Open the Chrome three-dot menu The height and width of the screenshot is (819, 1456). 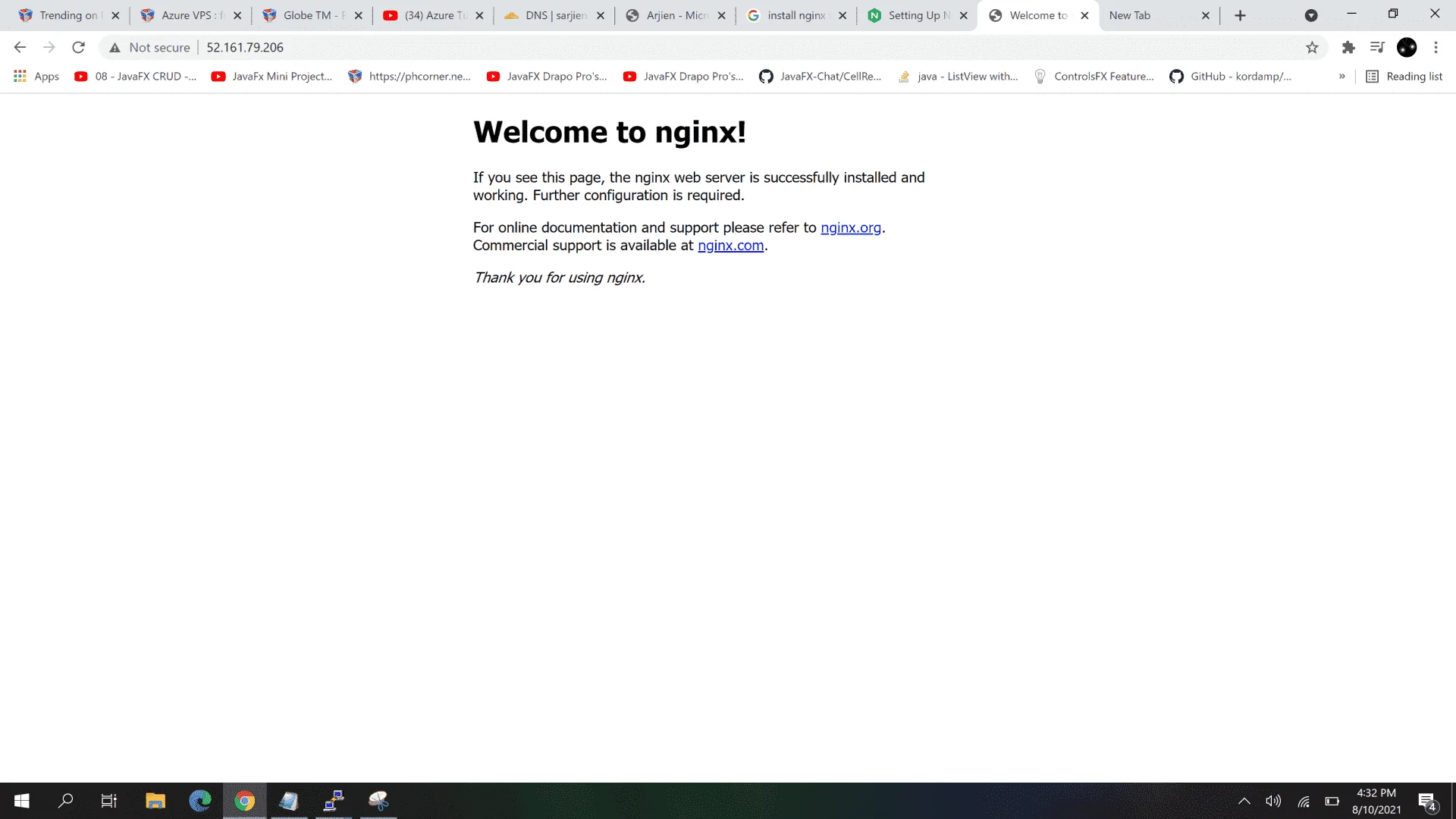pos(1436,47)
